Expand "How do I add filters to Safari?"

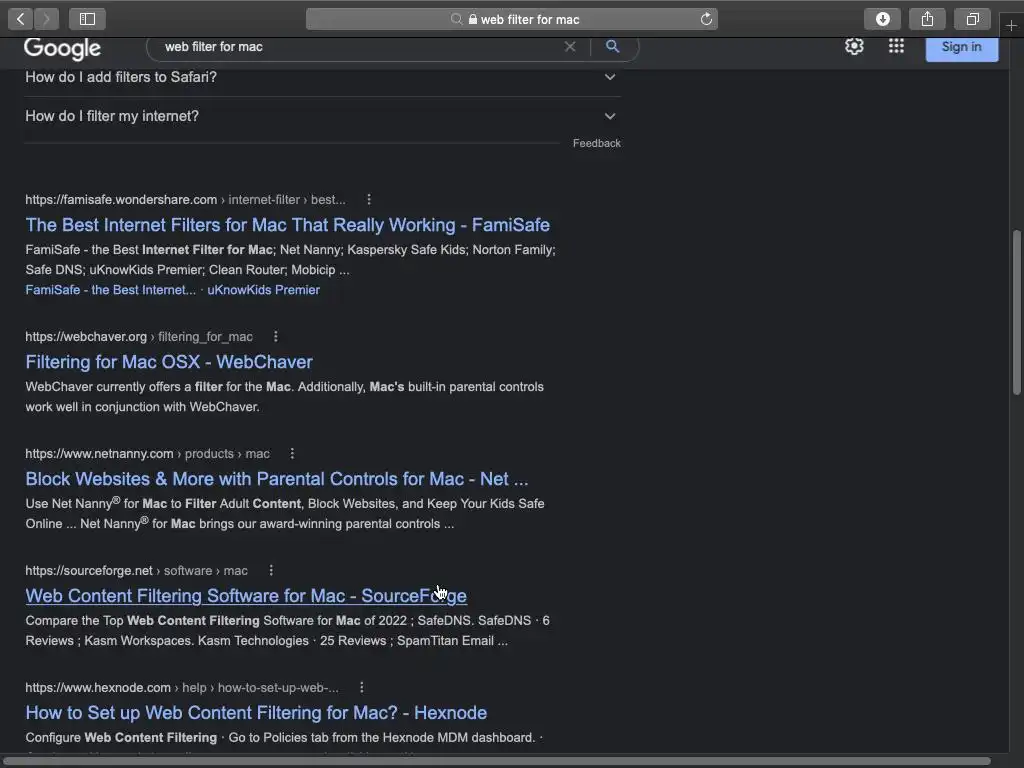click(x=321, y=77)
